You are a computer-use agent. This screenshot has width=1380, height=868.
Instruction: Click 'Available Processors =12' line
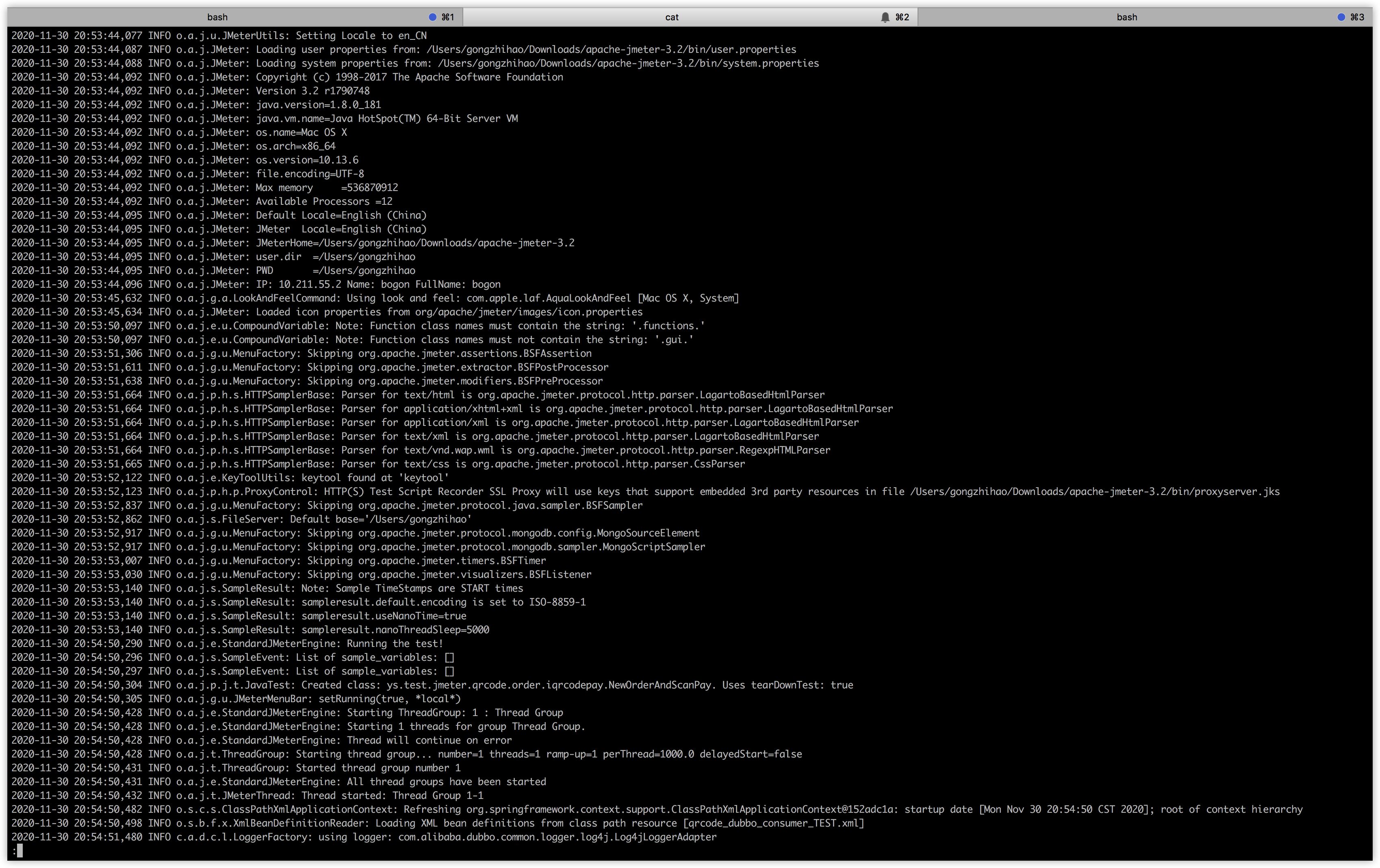tap(202, 201)
